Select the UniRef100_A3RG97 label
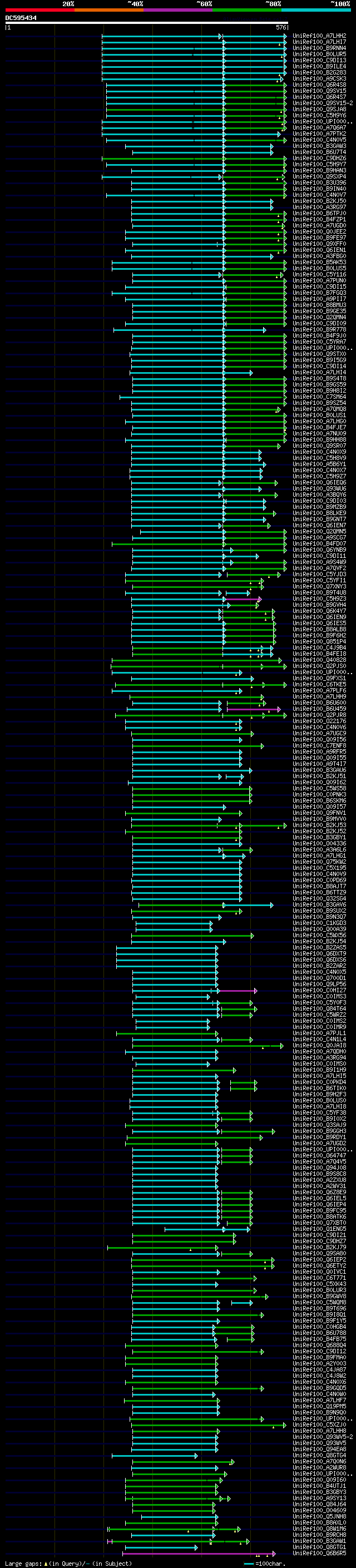The height and width of the screenshot is (1568, 356). pyautogui.click(x=319, y=207)
